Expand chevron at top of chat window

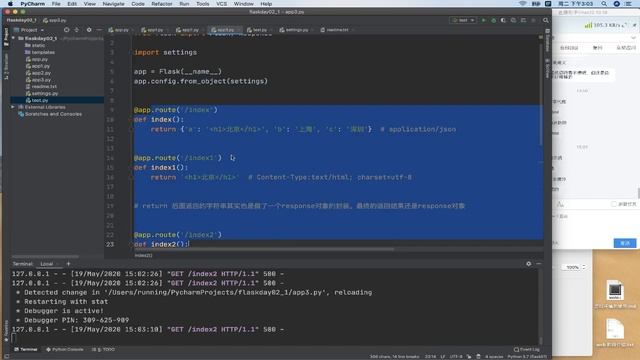[633, 38]
